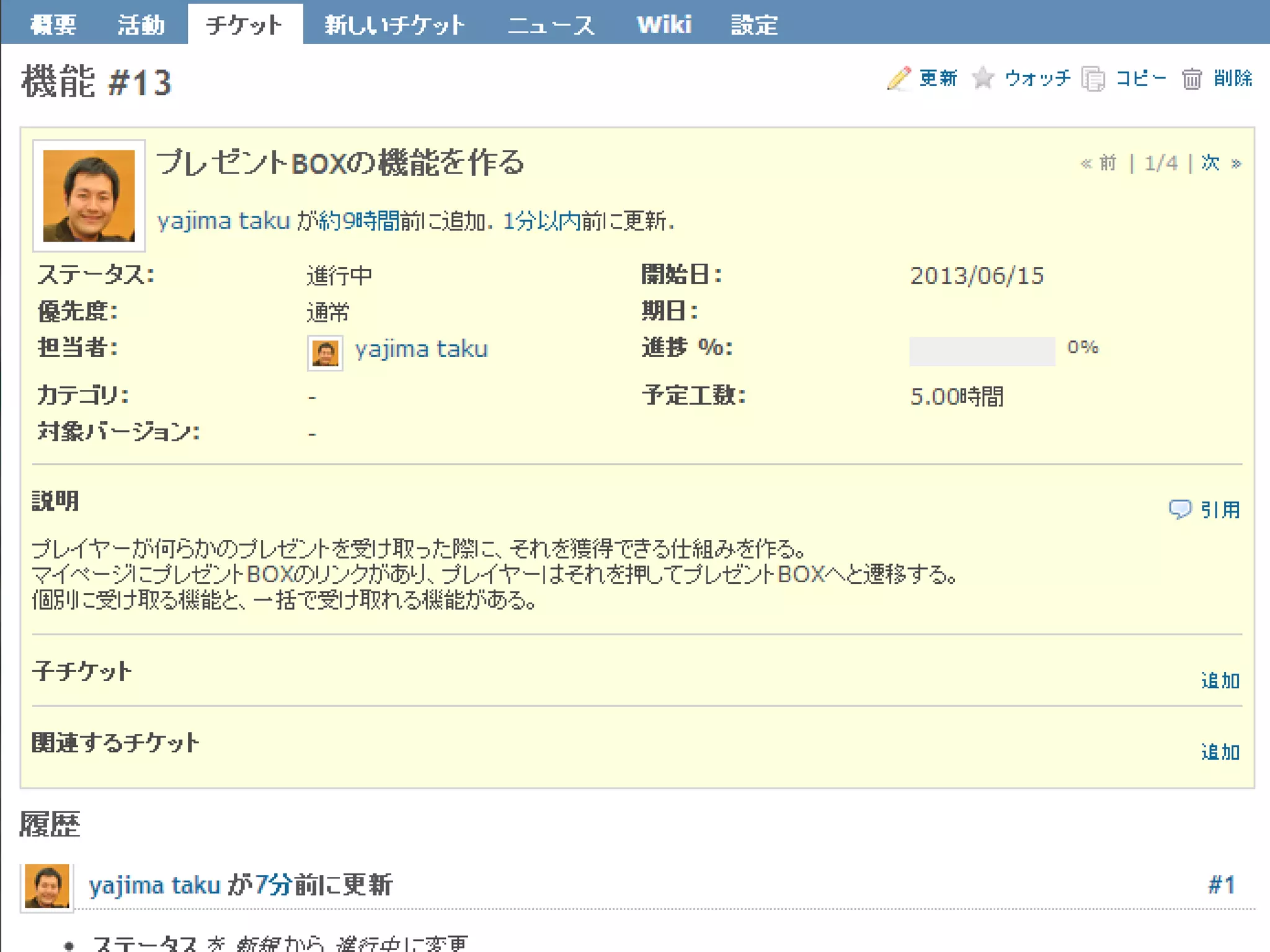Go to the Wiki tab
The image size is (1270, 952).
(664, 25)
